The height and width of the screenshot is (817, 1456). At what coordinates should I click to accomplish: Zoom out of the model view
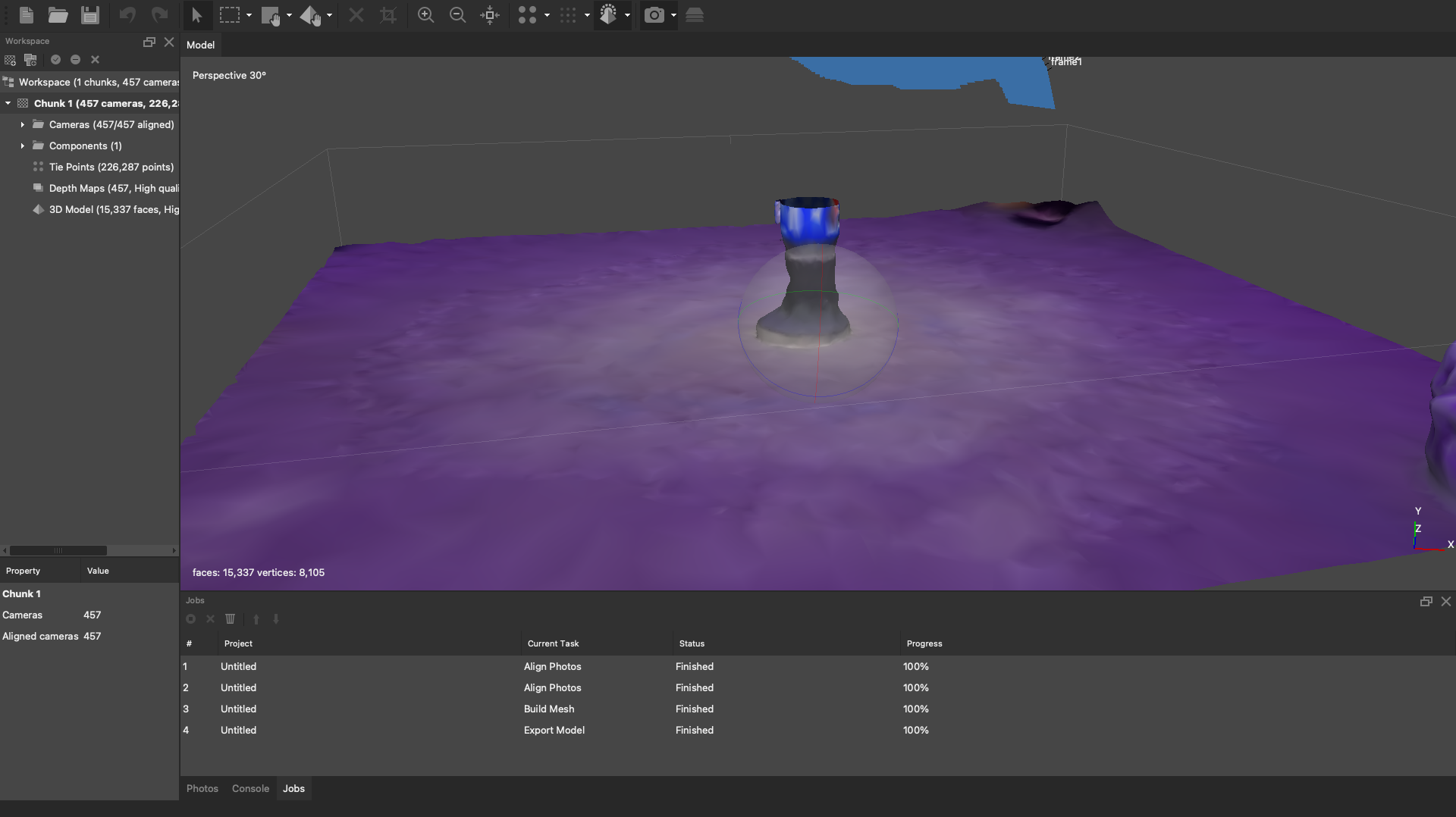(457, 15)
